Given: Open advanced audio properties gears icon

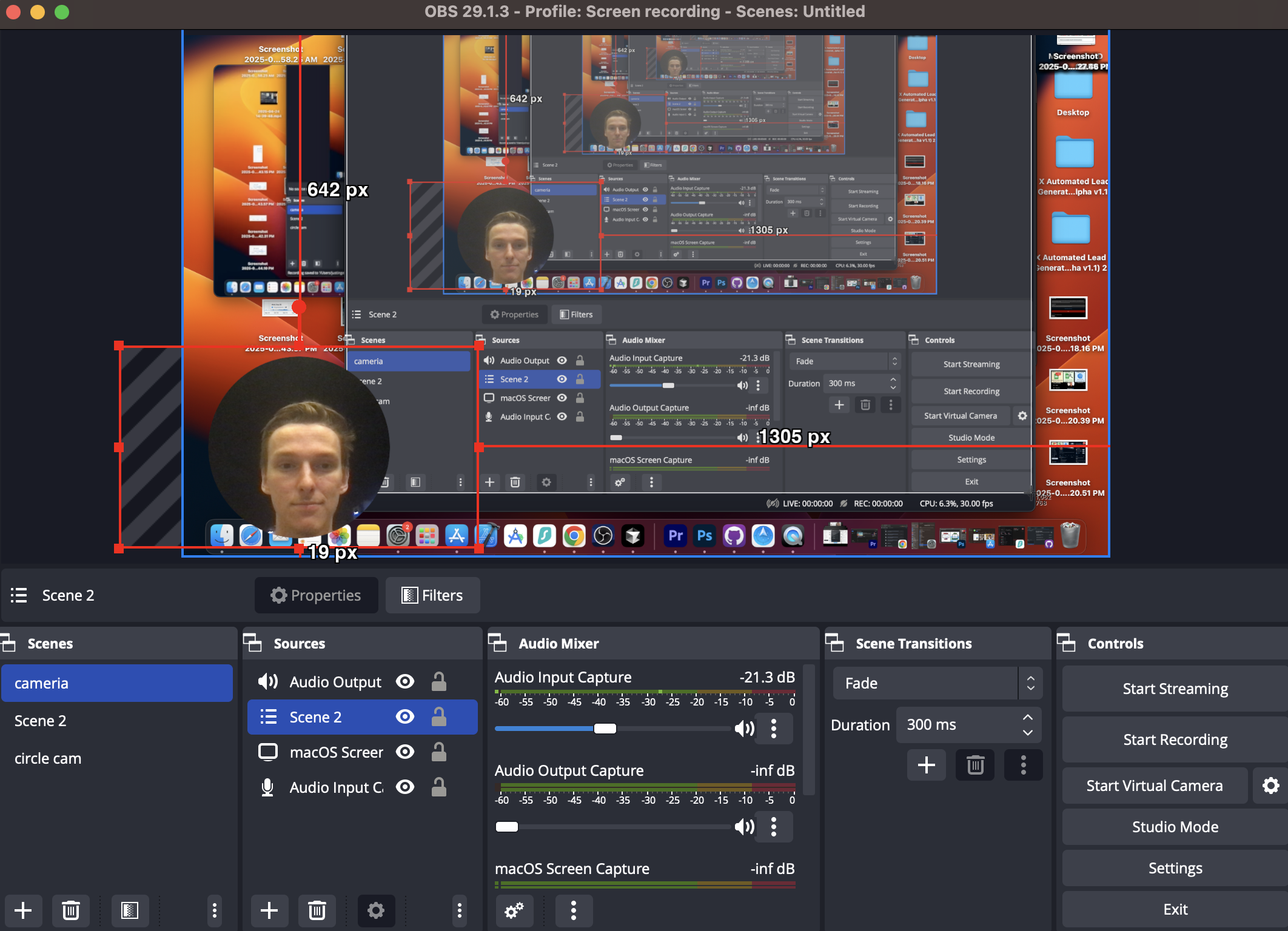Looking at the screenshot, I should [x=514, y=910].
